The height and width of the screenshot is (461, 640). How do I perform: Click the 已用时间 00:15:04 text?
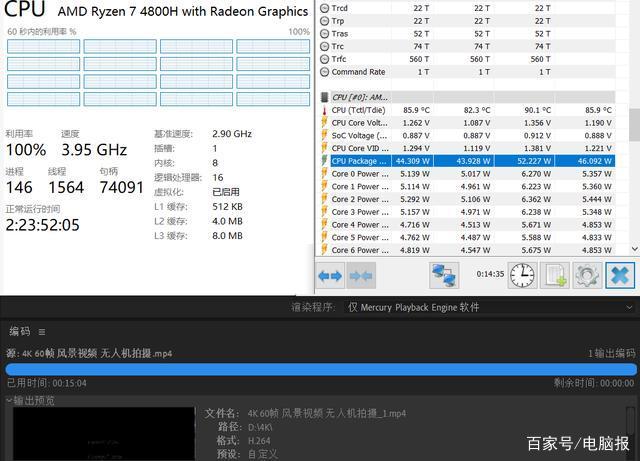(x=47, y=383)
